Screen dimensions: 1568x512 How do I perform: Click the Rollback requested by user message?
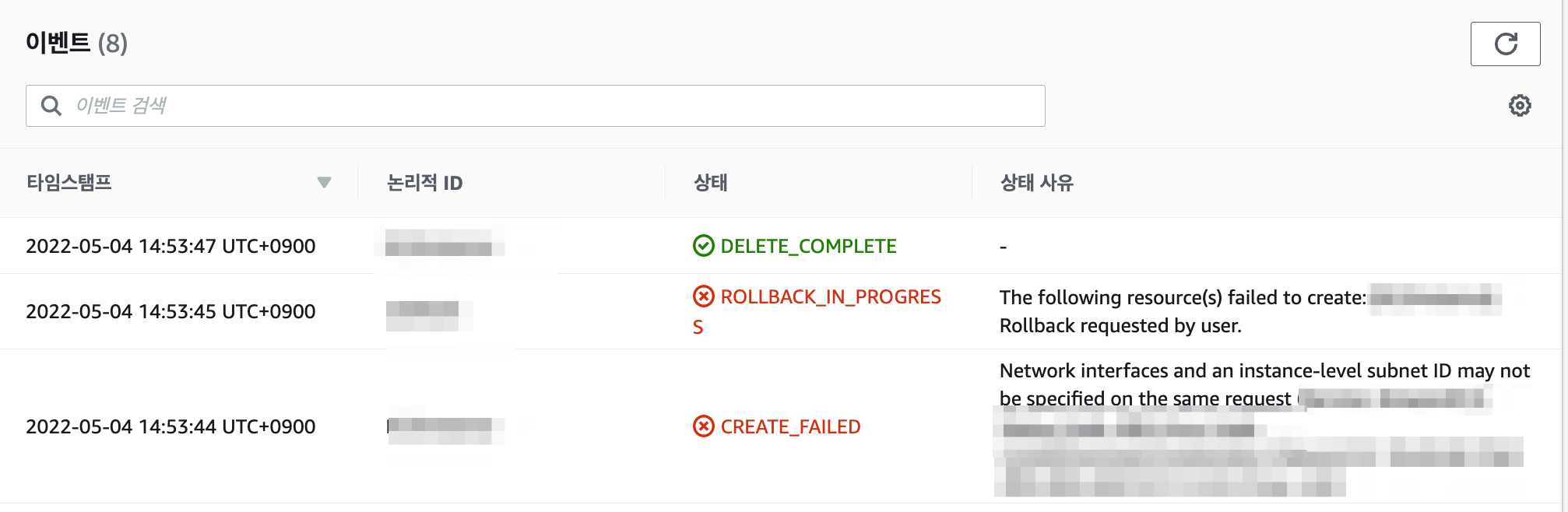coord(1120,325)
